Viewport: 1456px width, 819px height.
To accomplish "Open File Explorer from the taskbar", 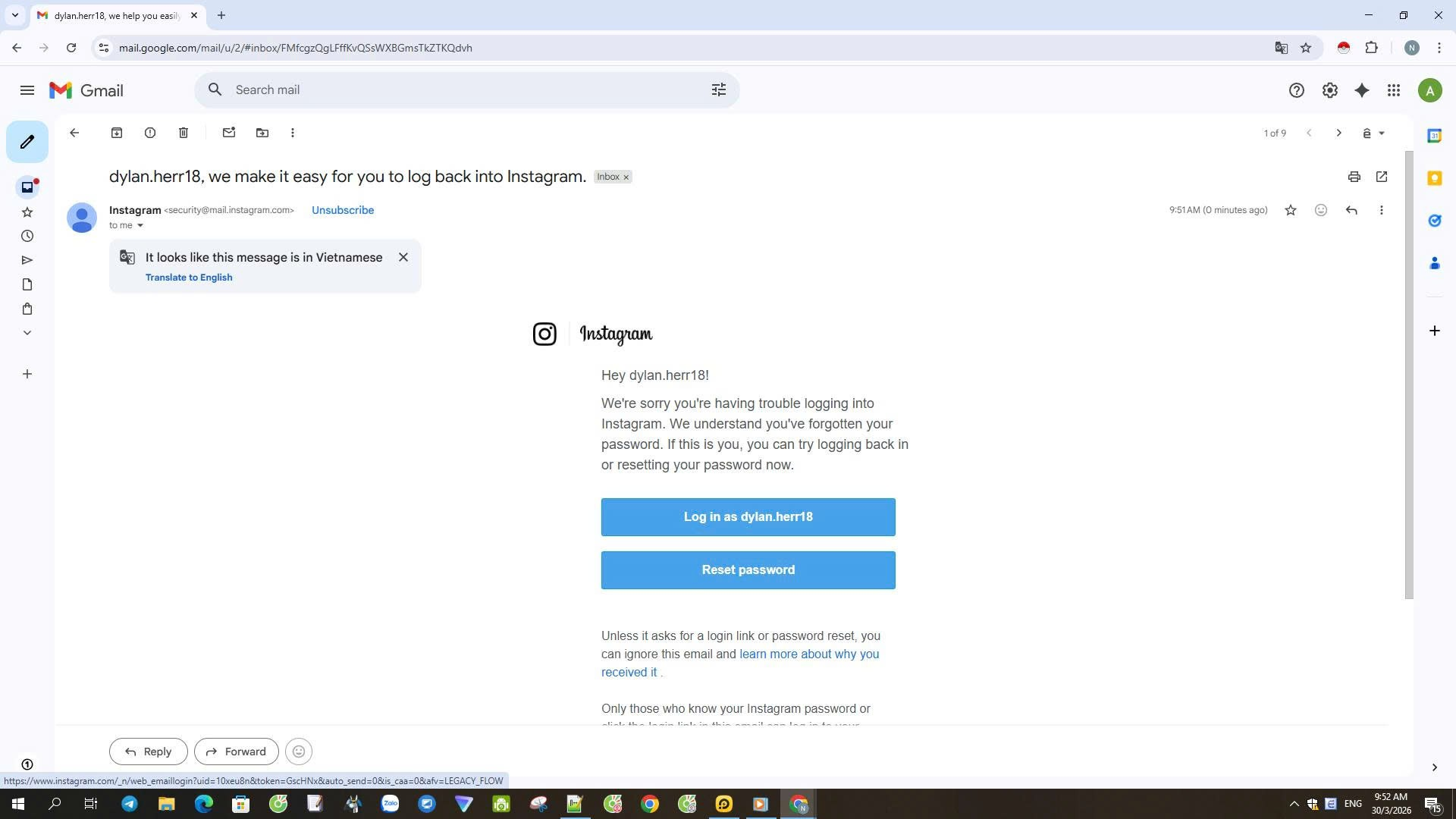I will point(166,804).
